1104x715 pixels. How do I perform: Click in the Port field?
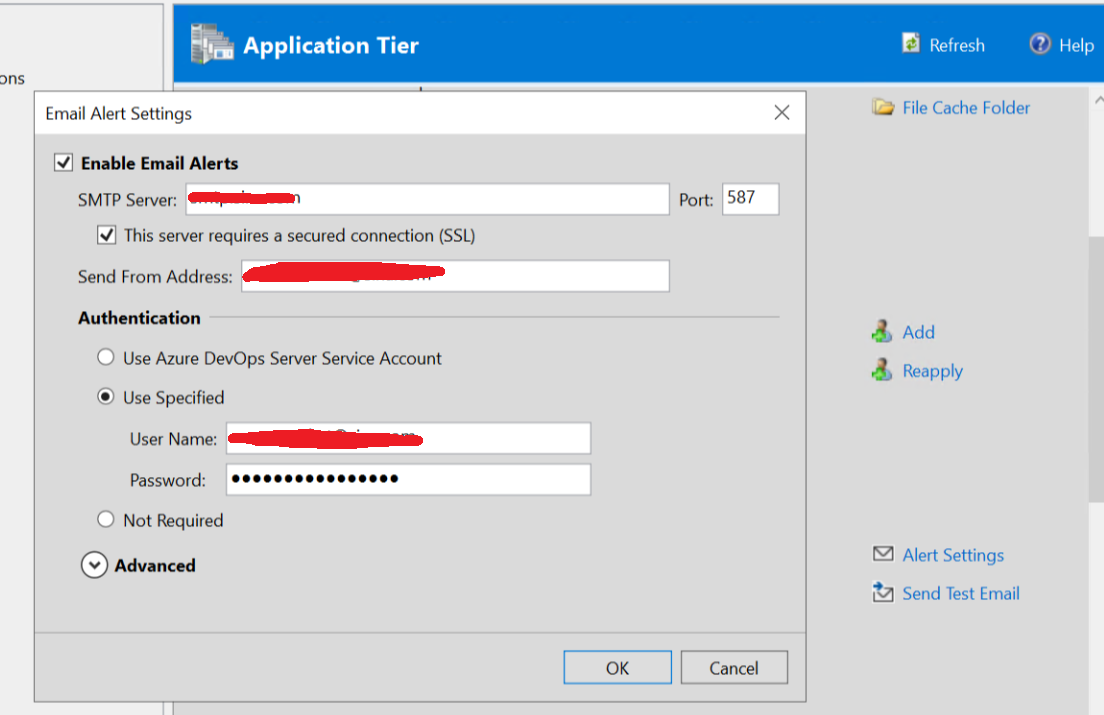[750, 199]
